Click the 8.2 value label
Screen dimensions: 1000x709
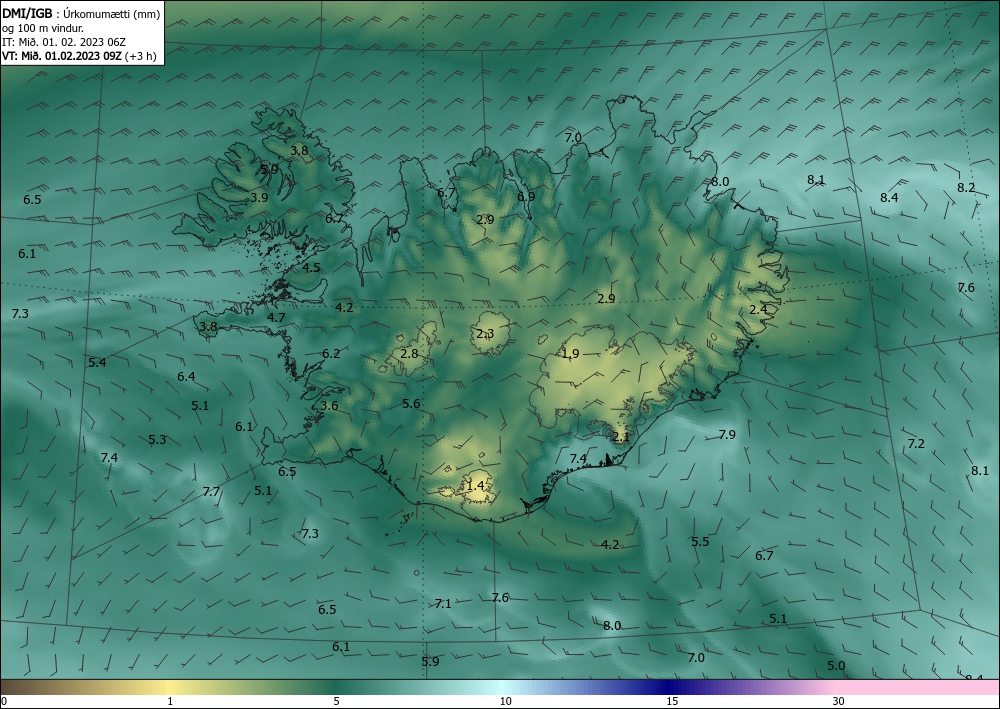coord(966,187)
